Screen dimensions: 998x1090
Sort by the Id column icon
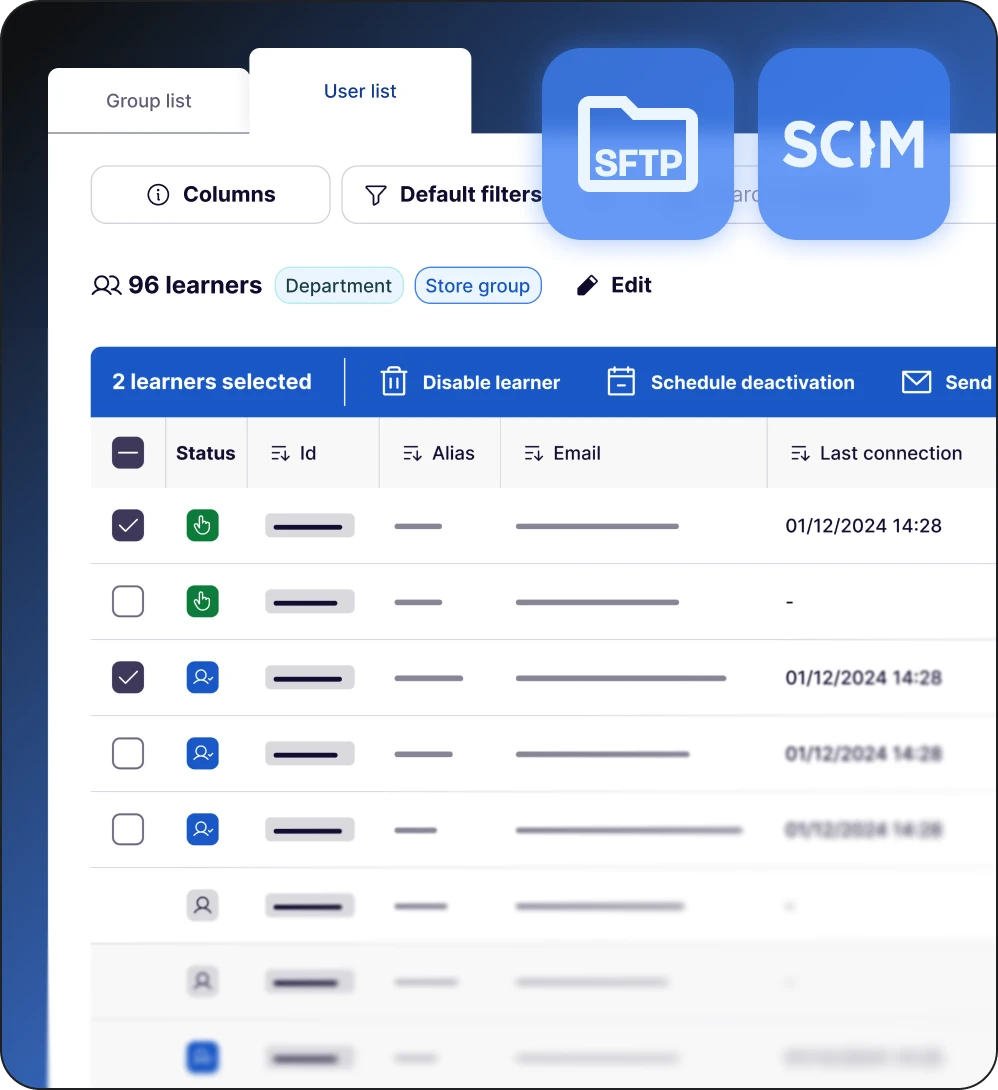tap(280, 454)
